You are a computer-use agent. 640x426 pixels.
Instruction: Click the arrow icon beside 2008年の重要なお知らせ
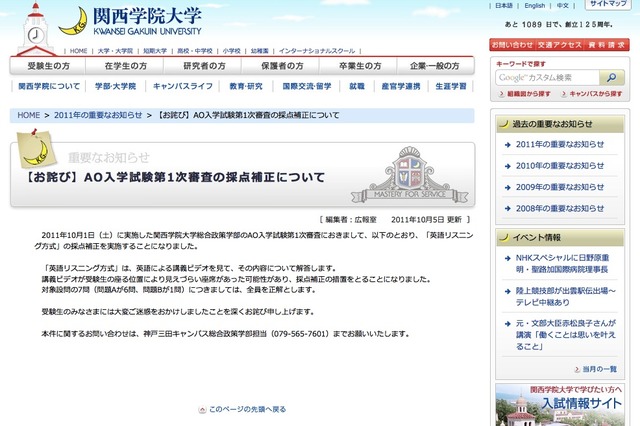(508, 209)
